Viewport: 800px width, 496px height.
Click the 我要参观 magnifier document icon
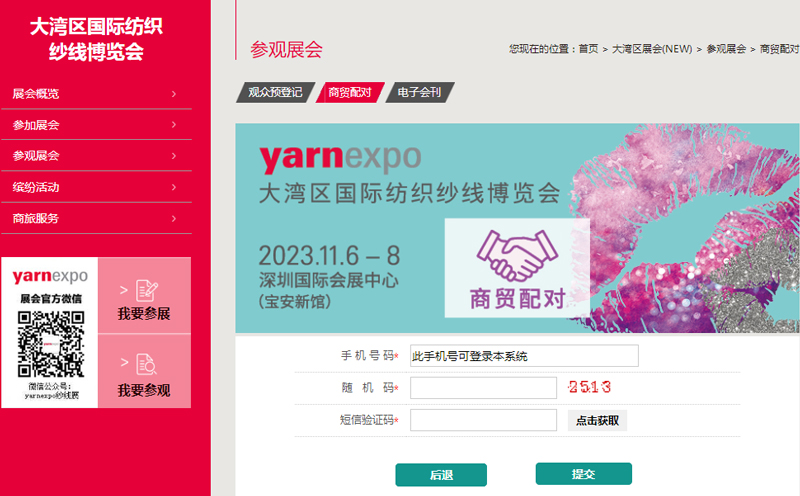coord(146,364)
